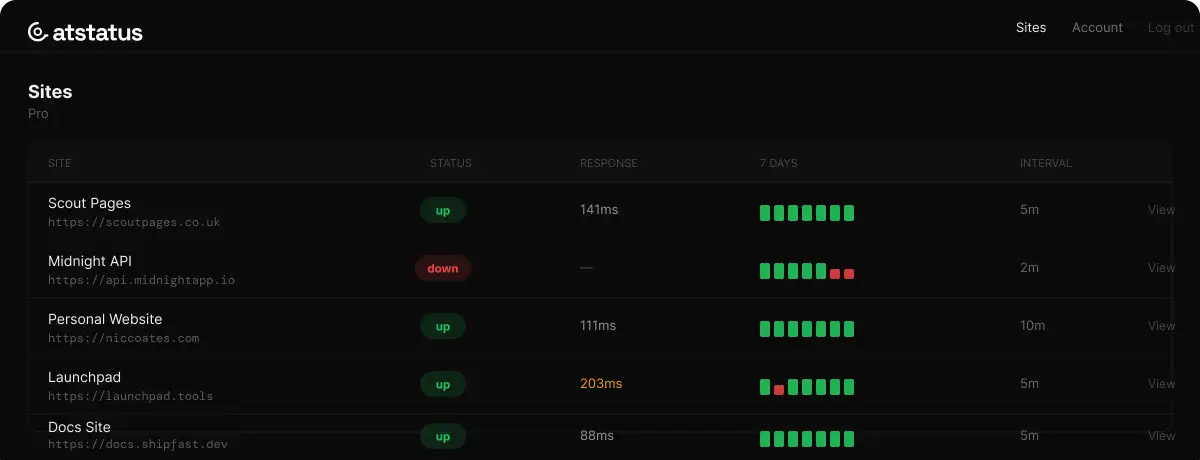Click the Sites page heading
The height and width of the screenshot is (460, 1200).
click(x=50, y=91)
